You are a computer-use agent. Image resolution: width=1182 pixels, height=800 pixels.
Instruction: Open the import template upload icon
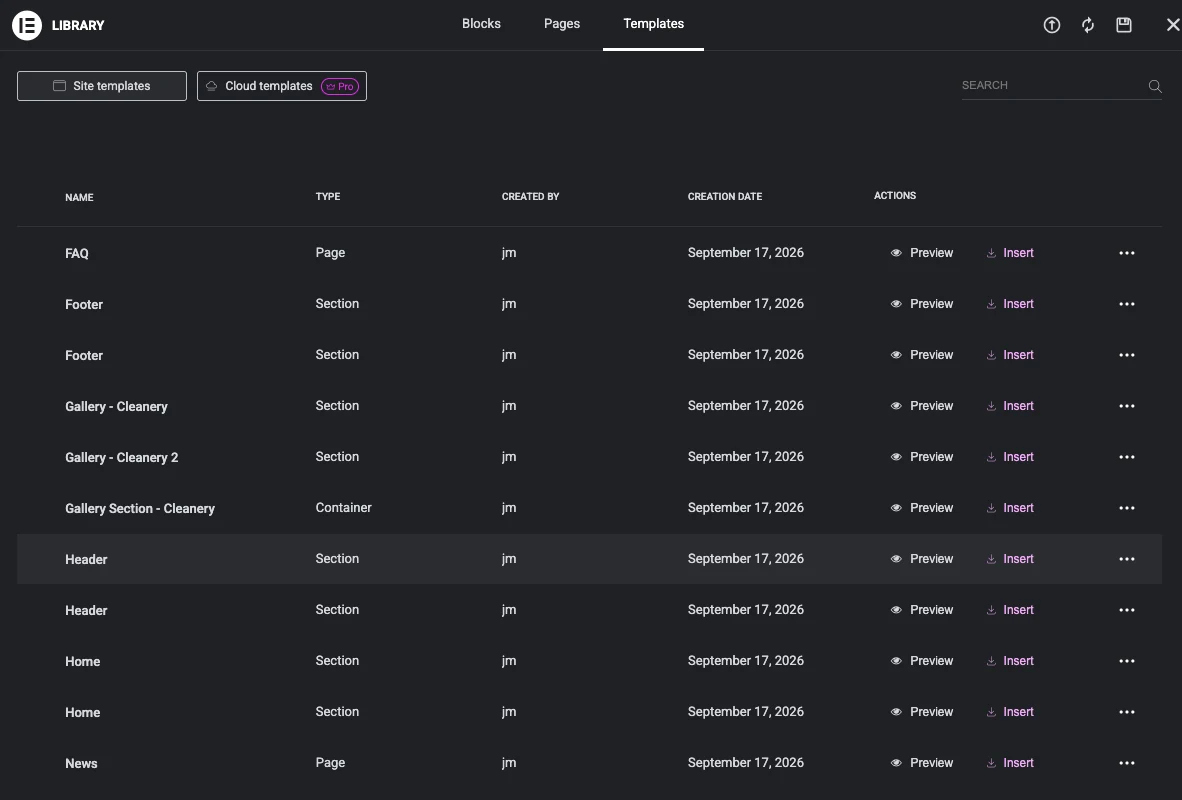(1052, 25)
